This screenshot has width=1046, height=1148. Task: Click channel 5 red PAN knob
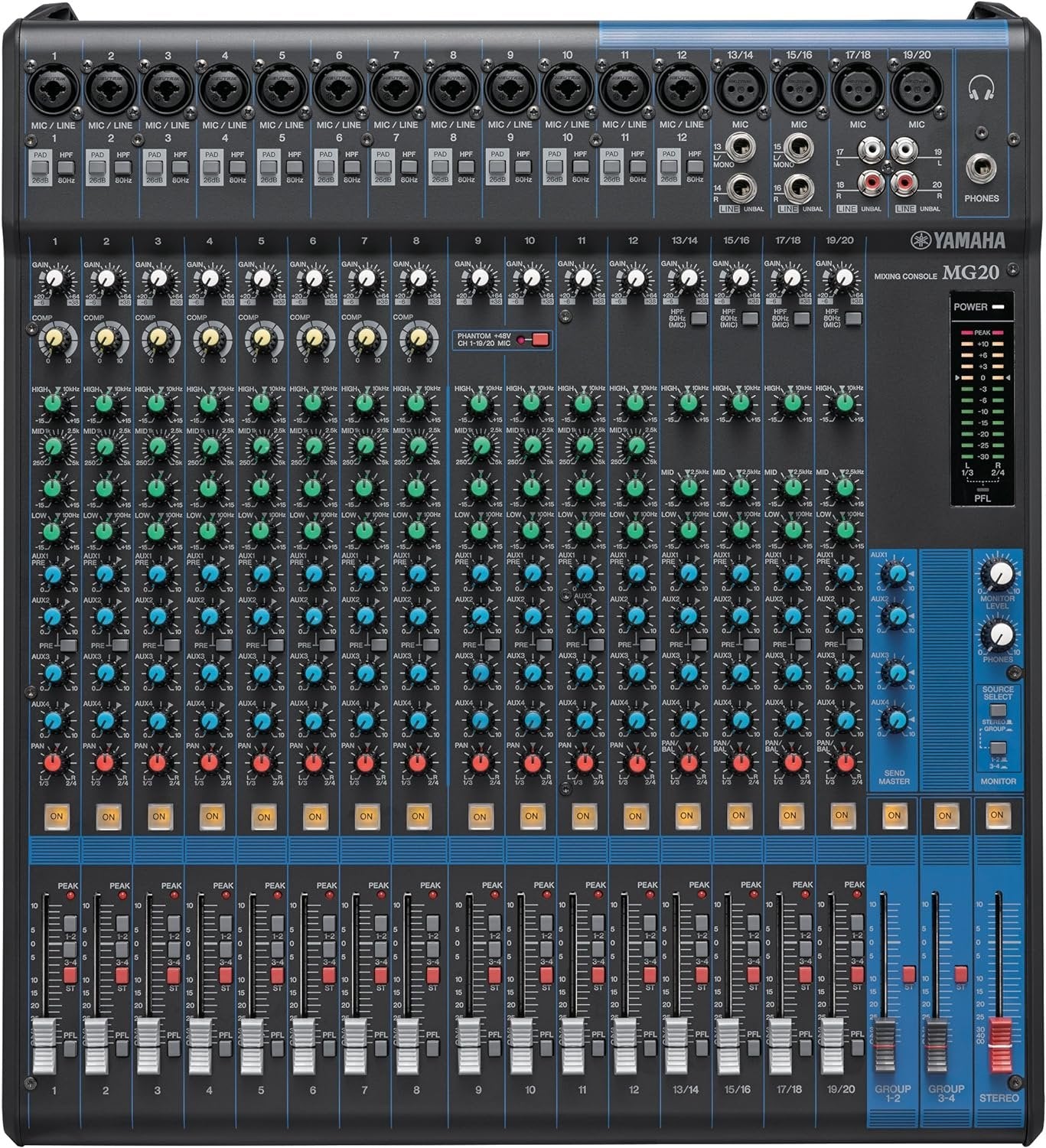tap(261, 762)
